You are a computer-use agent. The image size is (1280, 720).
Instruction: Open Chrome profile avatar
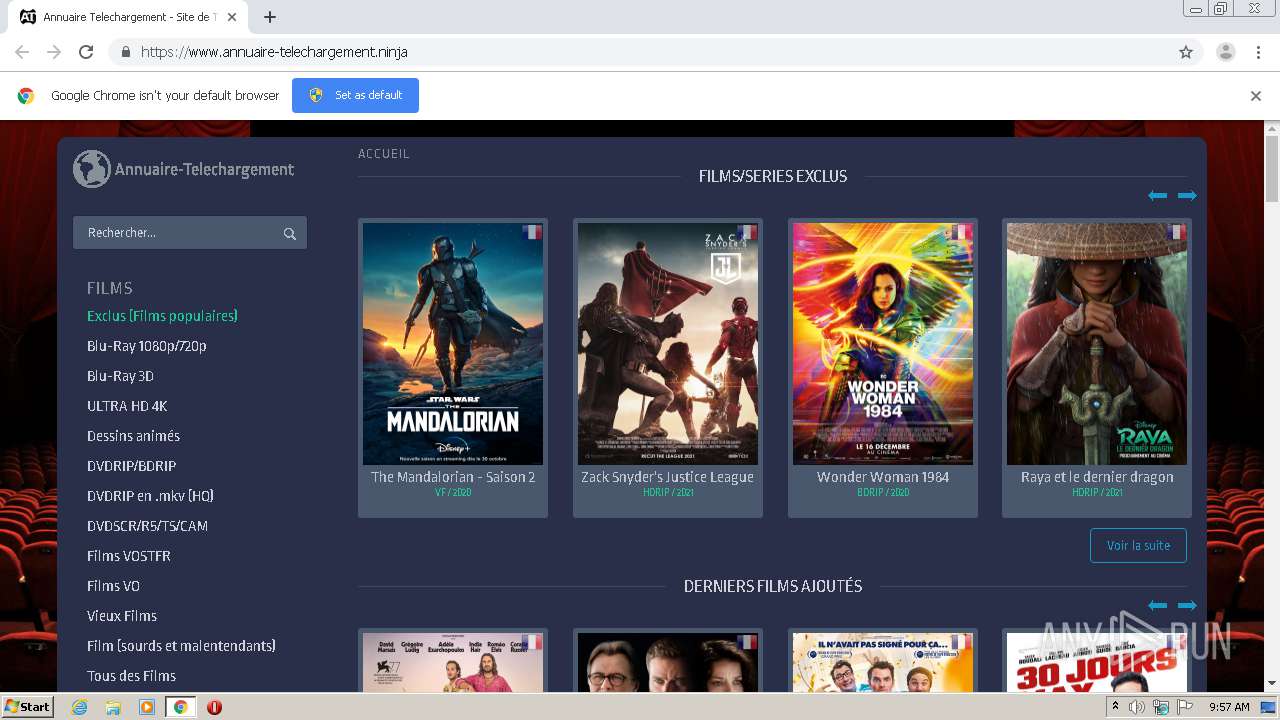click(x=1226, y=52)
